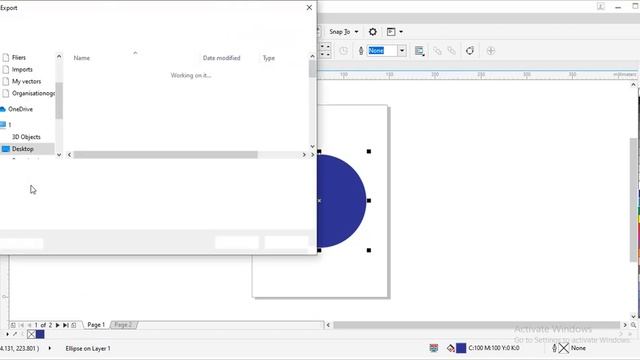Select the outline width field showing None
This screenshot has width=640, height=360.
click(382, 51)
